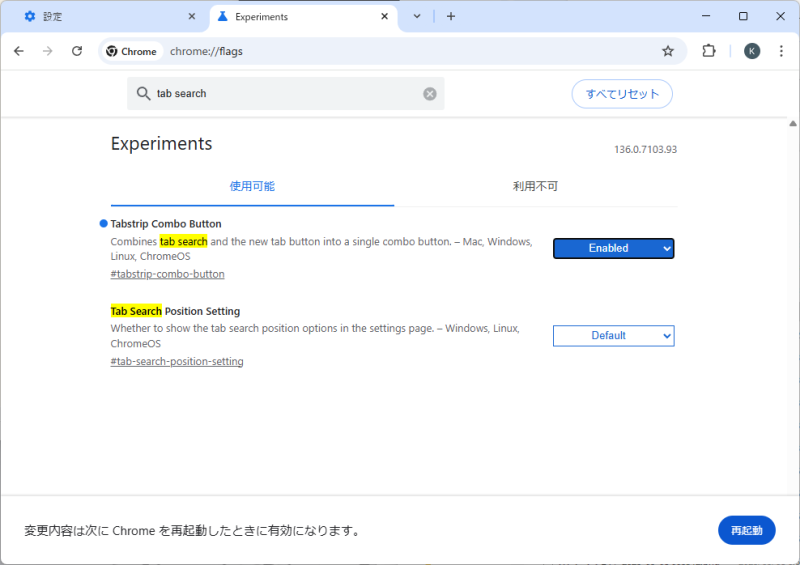Viewport: 800px width, 565px height.
Task: Reload the chrome://flags page
Action: click(x=77, y=51)
